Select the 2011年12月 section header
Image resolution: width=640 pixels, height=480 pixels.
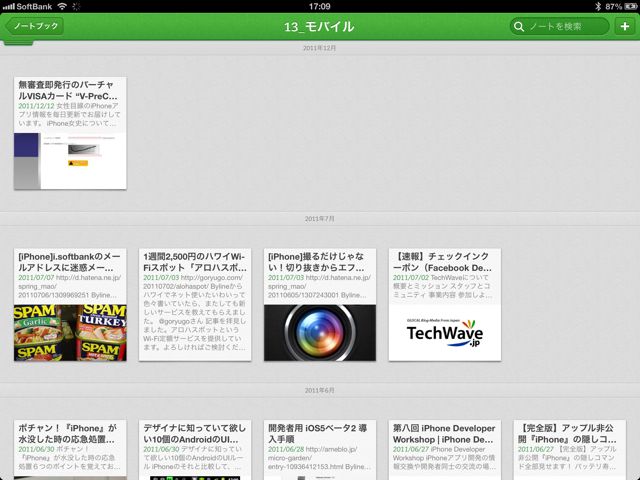320,48
